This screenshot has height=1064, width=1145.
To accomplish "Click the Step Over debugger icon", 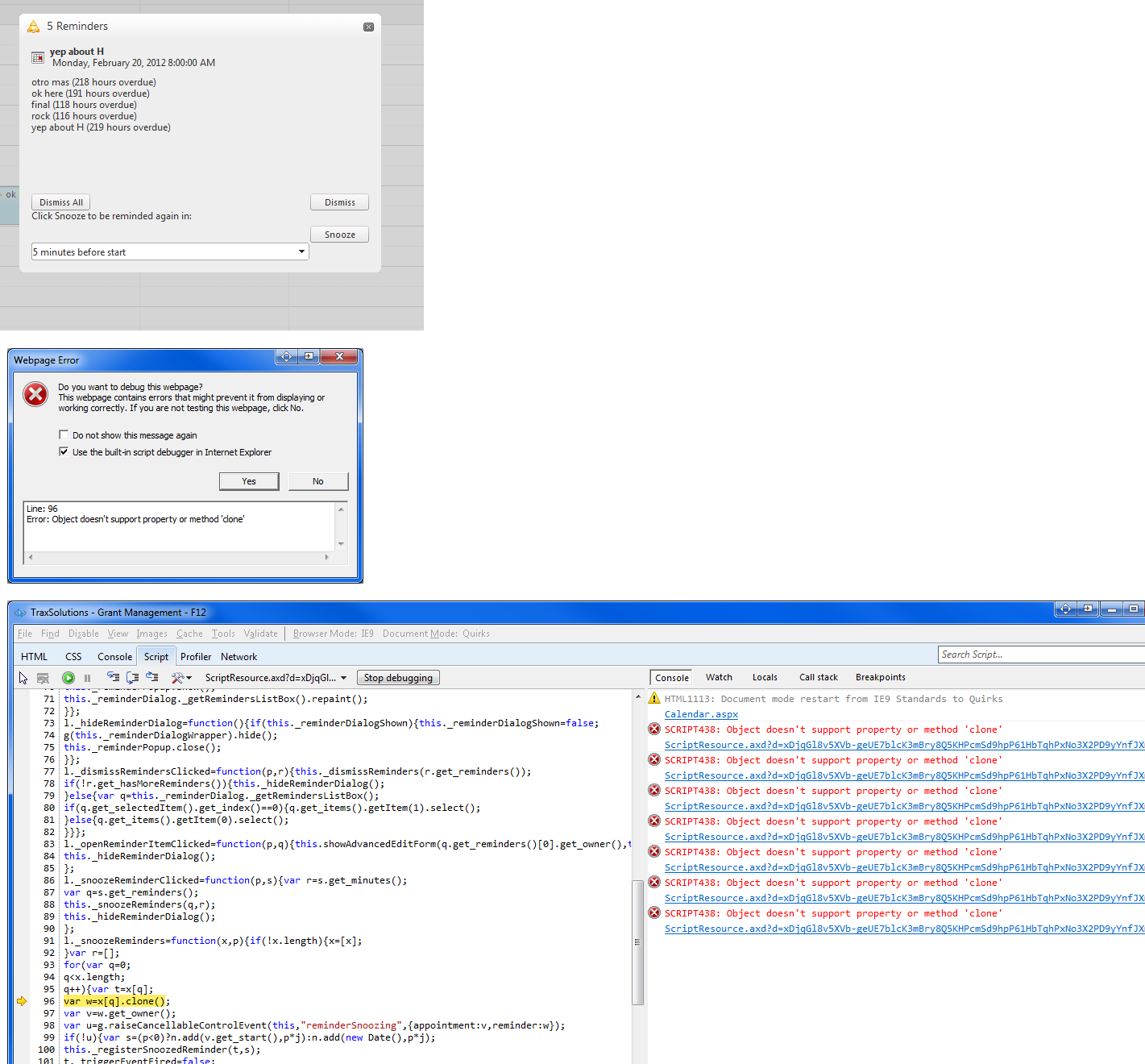I will (x=132, y=678).
